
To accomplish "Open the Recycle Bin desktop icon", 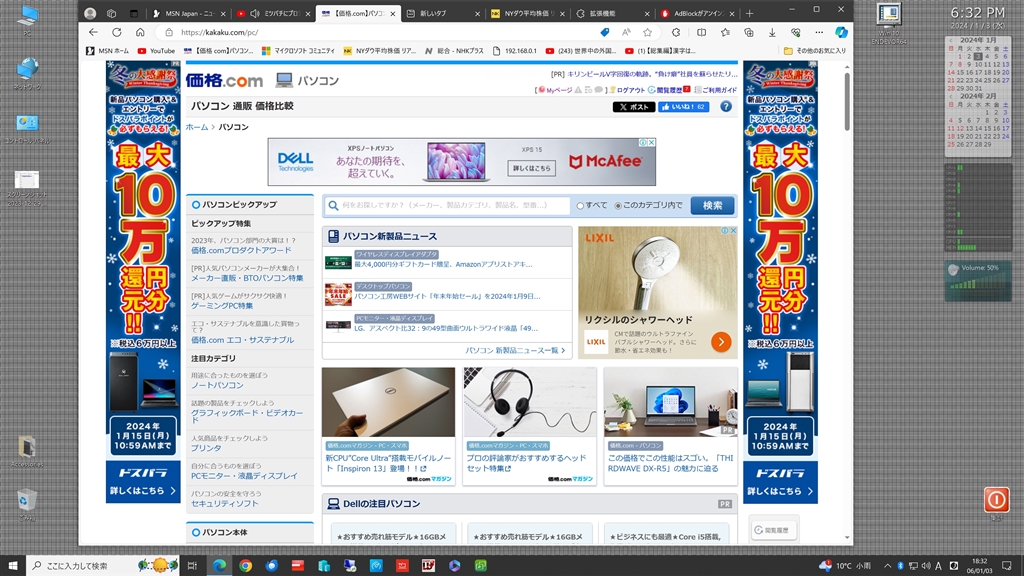I will coord(27,503).
